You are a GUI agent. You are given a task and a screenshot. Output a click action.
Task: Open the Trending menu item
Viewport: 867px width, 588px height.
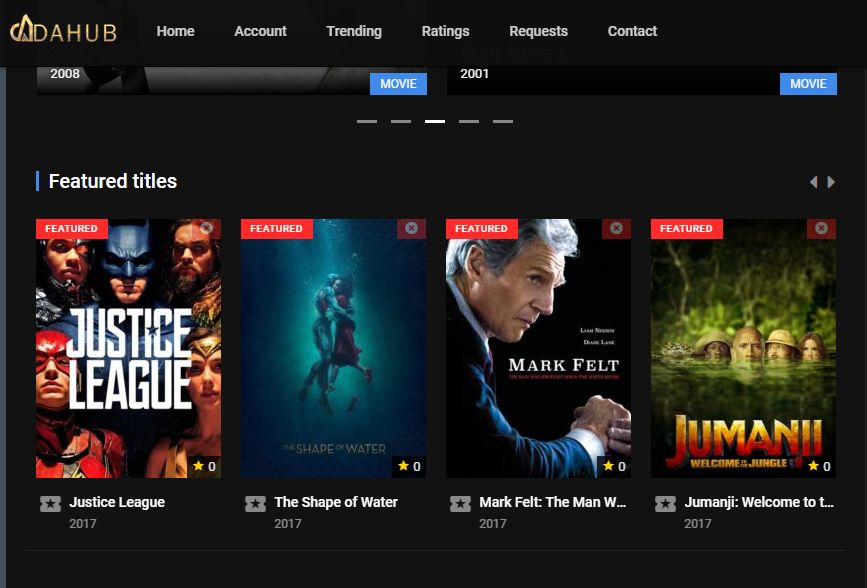354,31
